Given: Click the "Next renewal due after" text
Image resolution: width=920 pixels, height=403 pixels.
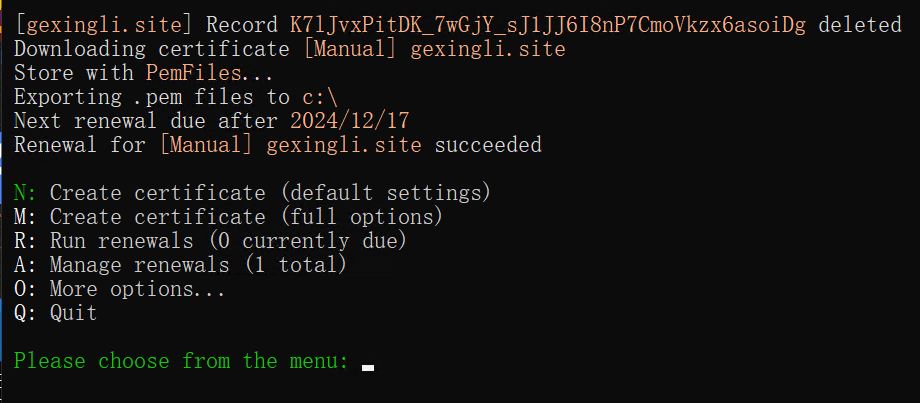Looking at the screenshot, I should tap(145, 121).
